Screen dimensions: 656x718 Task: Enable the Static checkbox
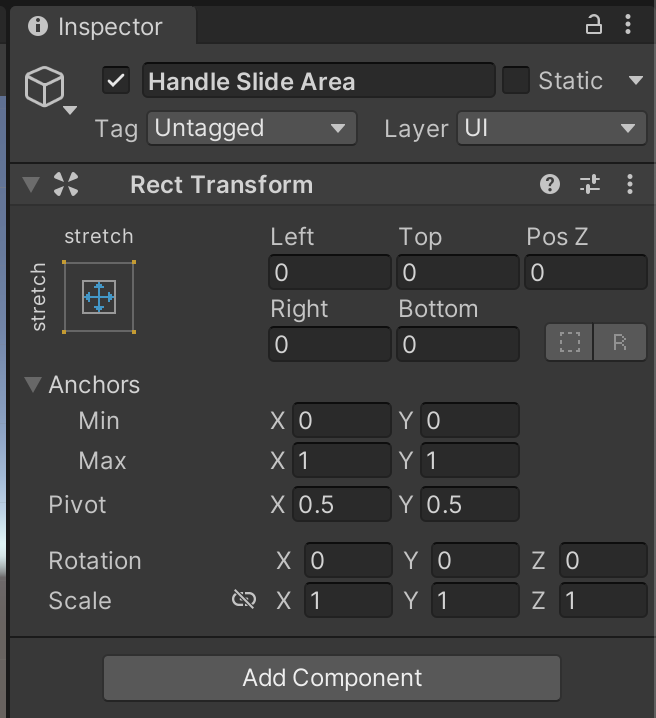pos(516,81)
